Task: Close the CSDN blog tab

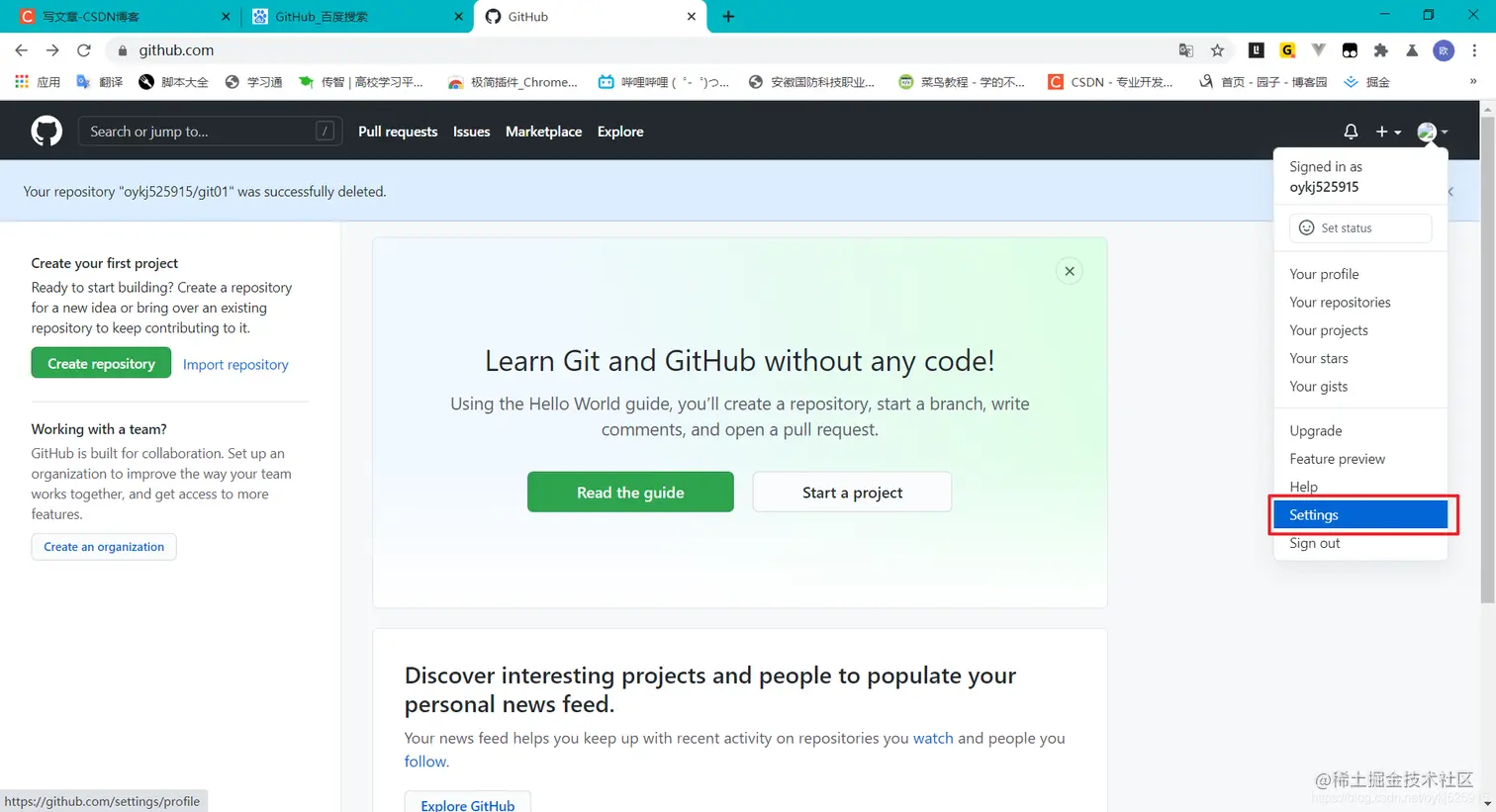Action: pos(226,17)
